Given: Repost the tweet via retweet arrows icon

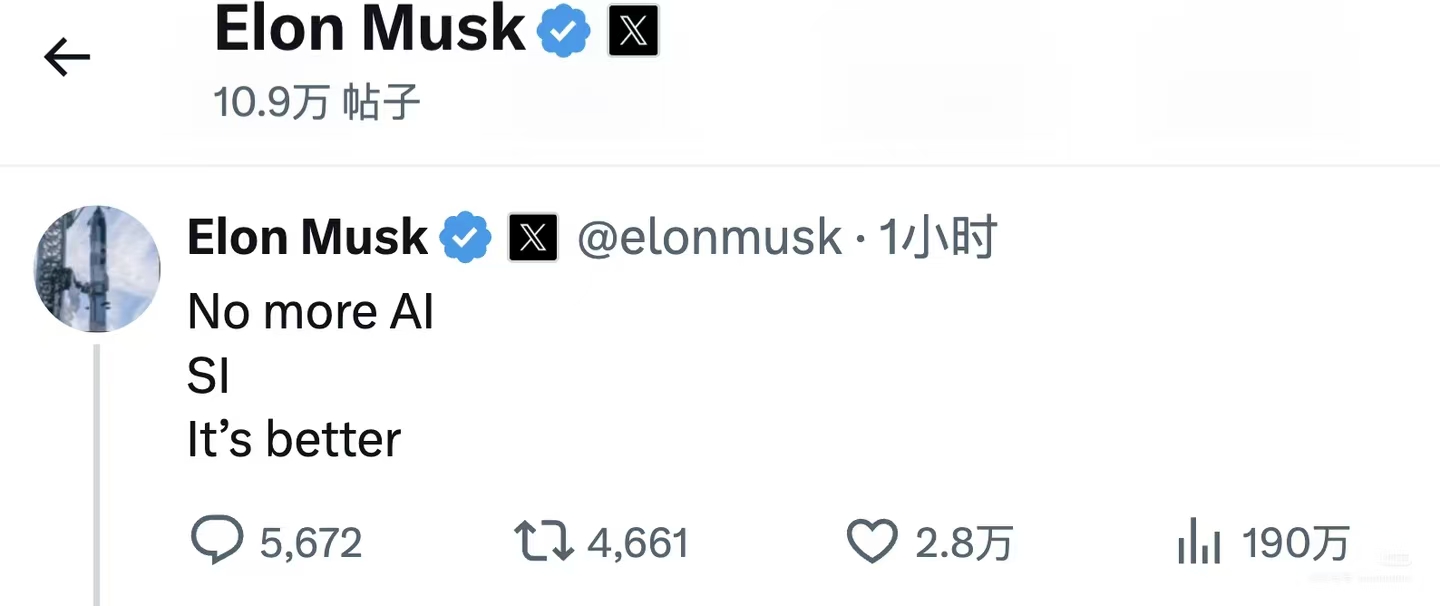Looking at the screenshot, I should [x=544, y=542].
